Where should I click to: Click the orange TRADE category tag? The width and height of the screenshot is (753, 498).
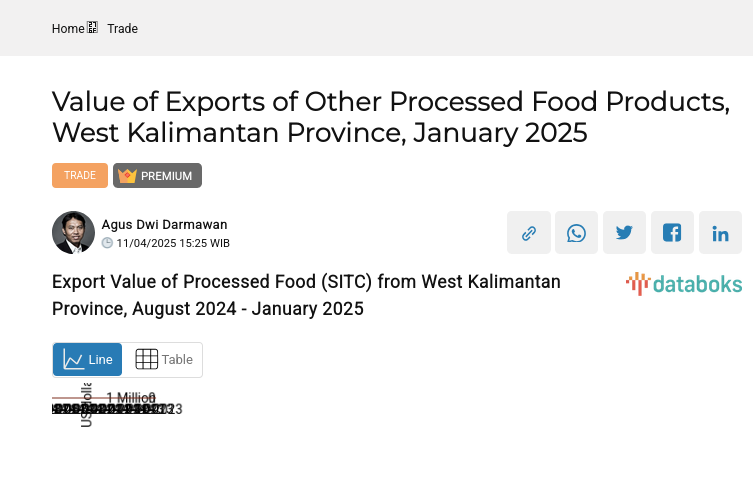click(80, 176)
